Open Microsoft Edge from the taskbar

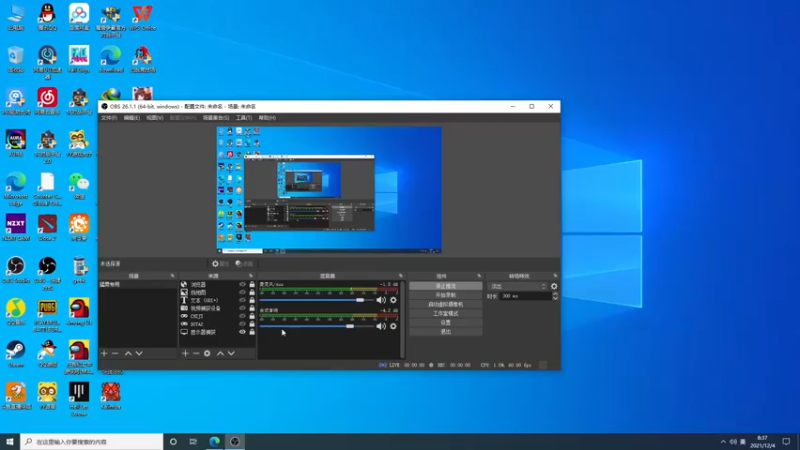[214, 442]
